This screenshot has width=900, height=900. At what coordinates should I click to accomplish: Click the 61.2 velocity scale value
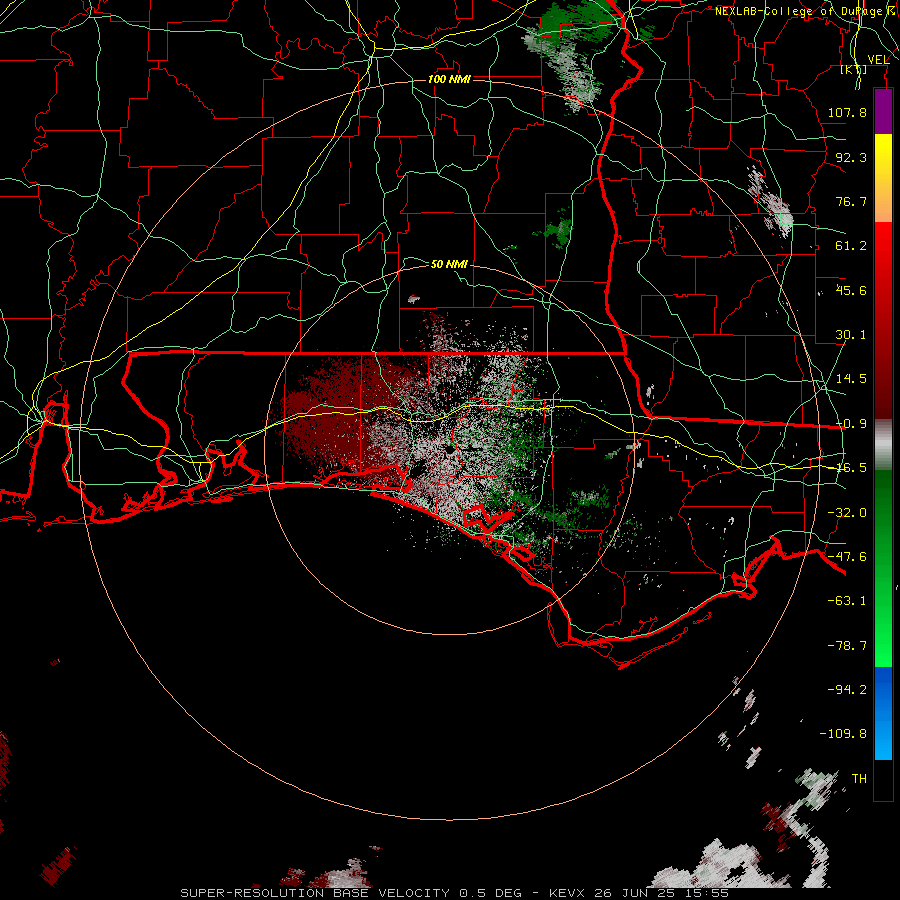pos(851,246)
